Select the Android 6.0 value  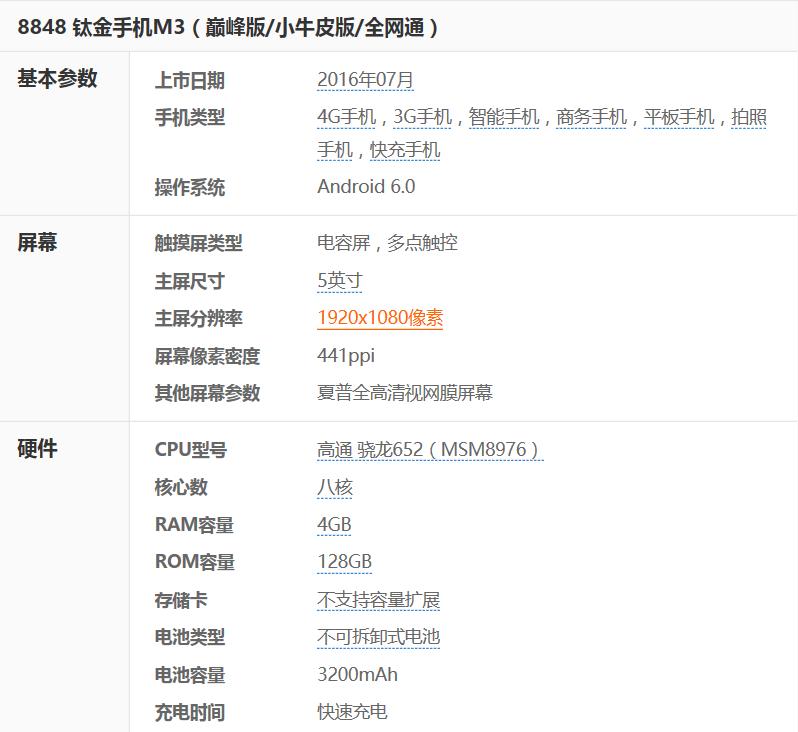tap(366, 186)
